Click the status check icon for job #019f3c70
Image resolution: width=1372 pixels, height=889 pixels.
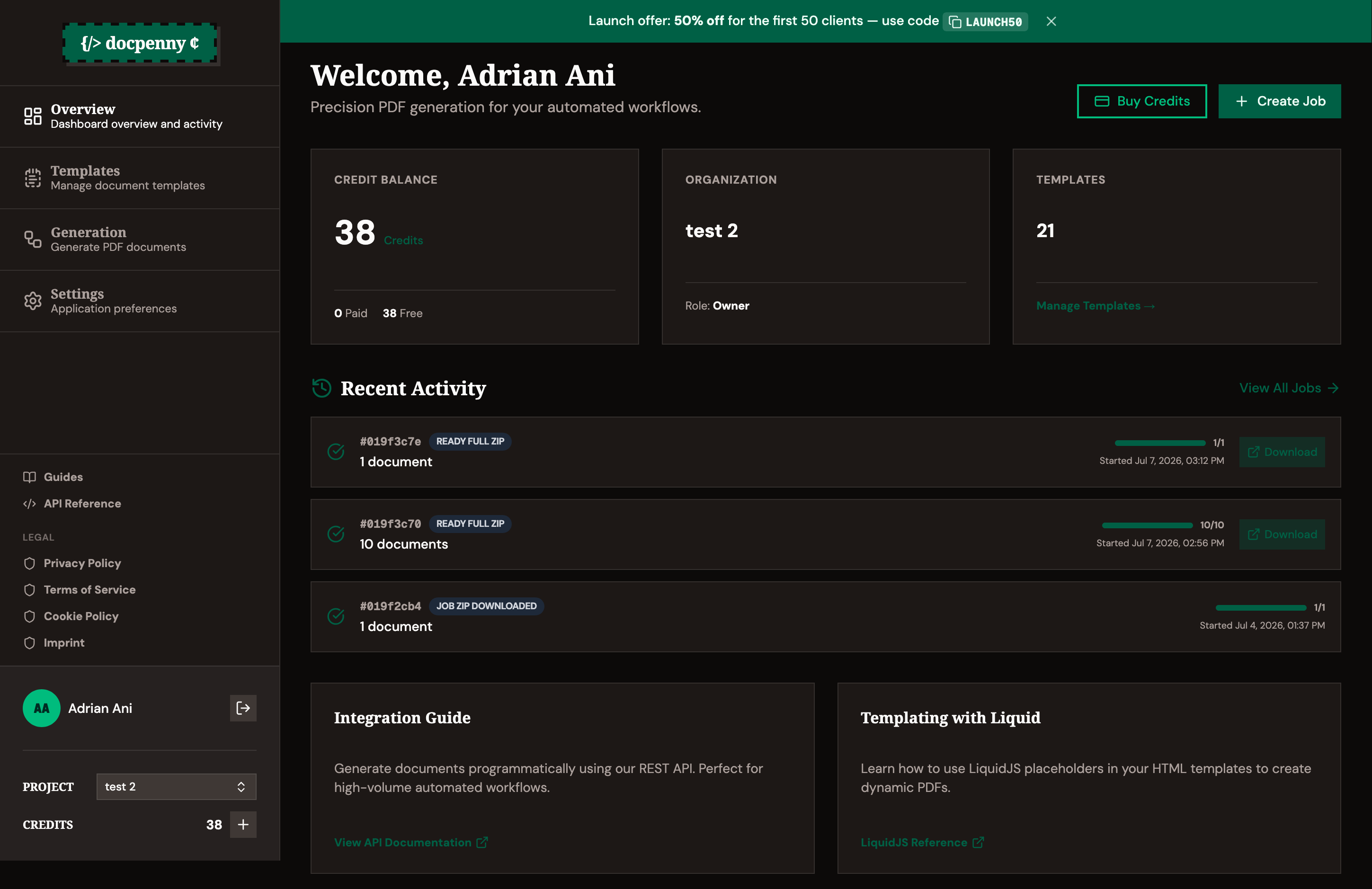click(336, 534)
